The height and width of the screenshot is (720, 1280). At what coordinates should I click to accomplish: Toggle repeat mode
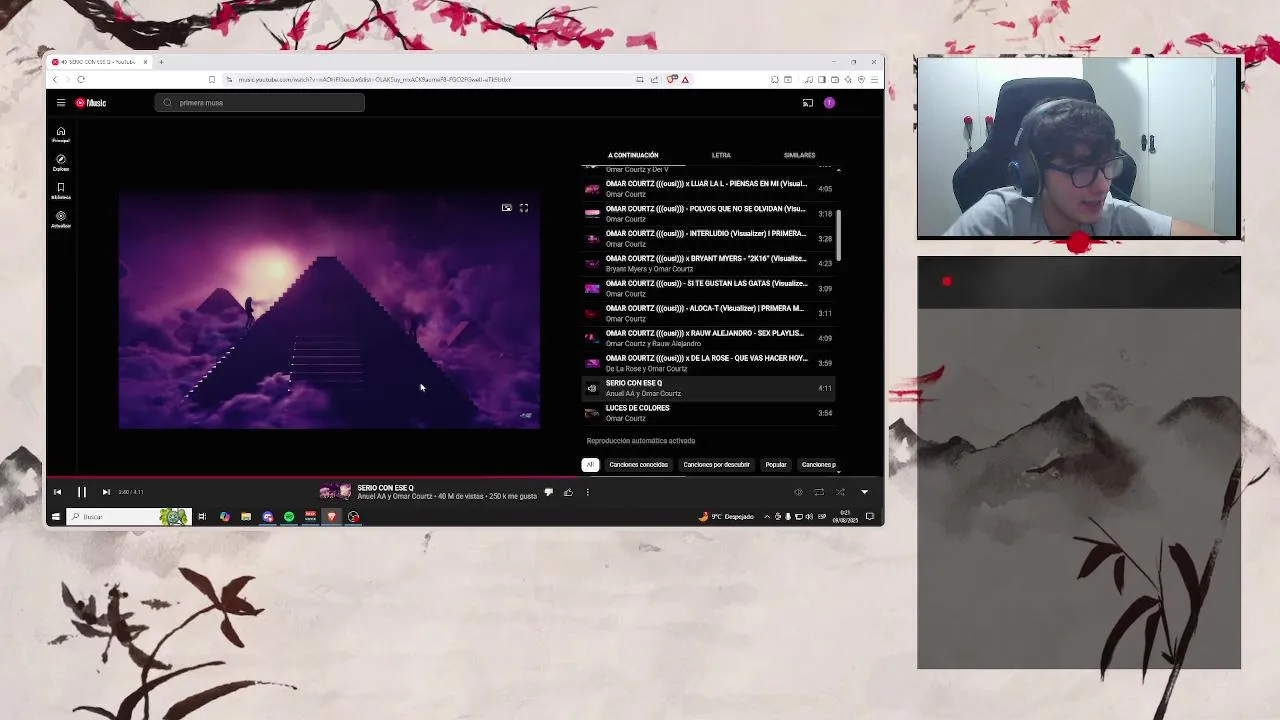click(819, 492)
